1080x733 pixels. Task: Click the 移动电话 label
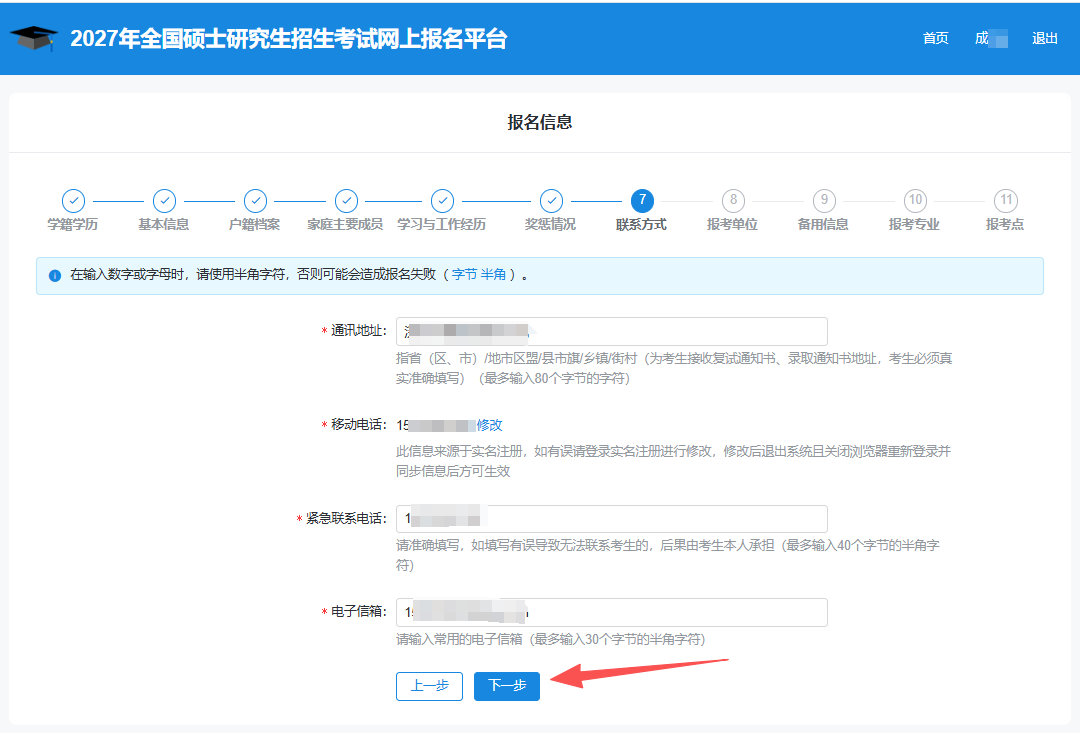pos(358,425)
